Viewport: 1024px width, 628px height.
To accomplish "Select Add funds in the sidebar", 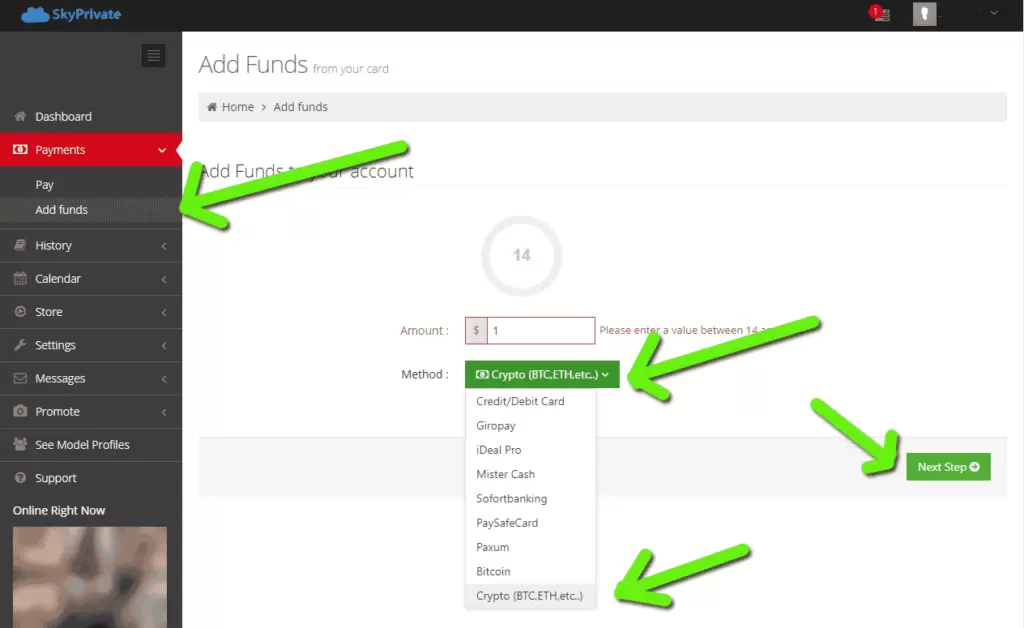I will pyautogui.click(x=91, y=210).
